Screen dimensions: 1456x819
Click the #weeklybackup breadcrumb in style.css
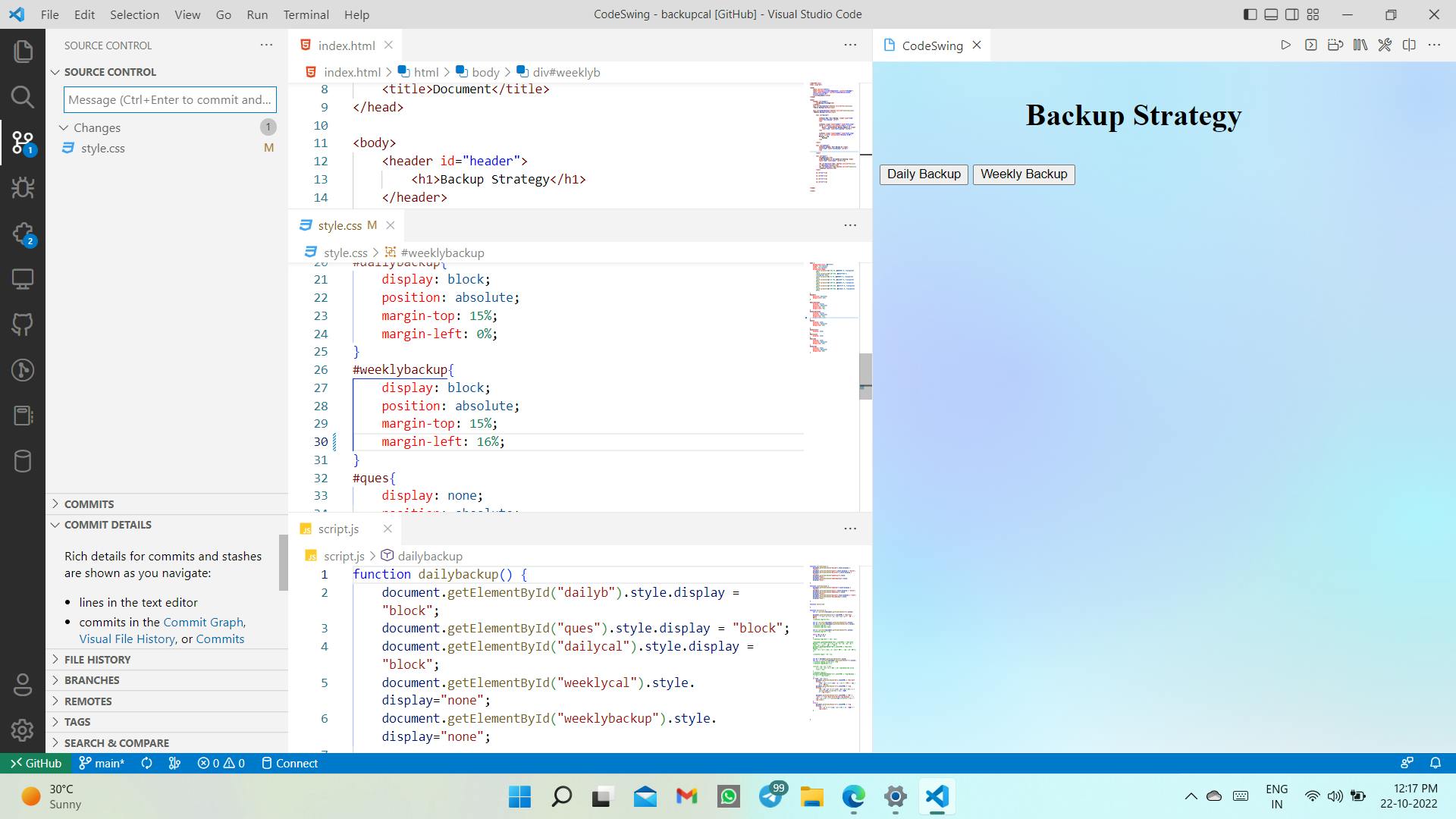click(x=442, y=253)
